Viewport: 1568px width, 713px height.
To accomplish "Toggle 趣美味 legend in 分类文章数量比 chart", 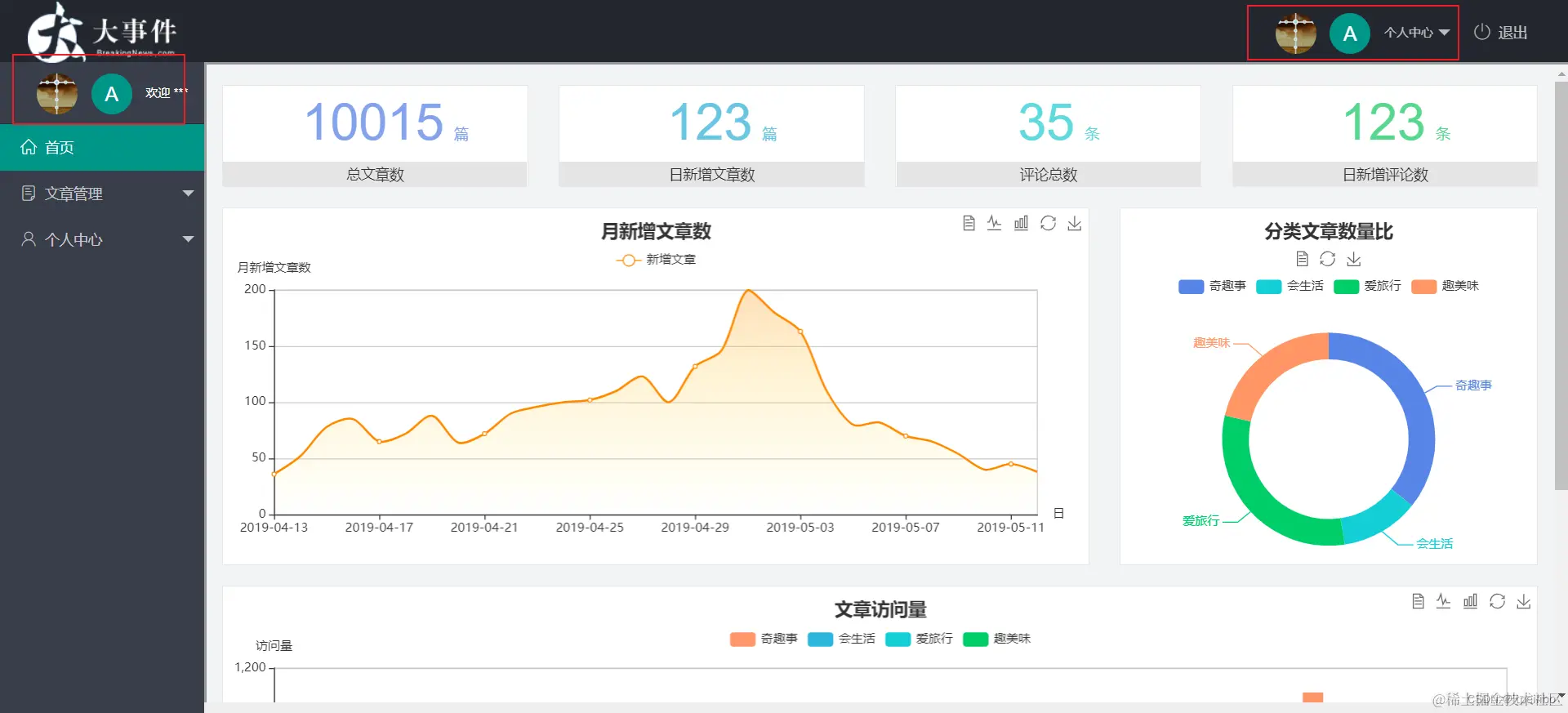I will (x=1445, y=286).
